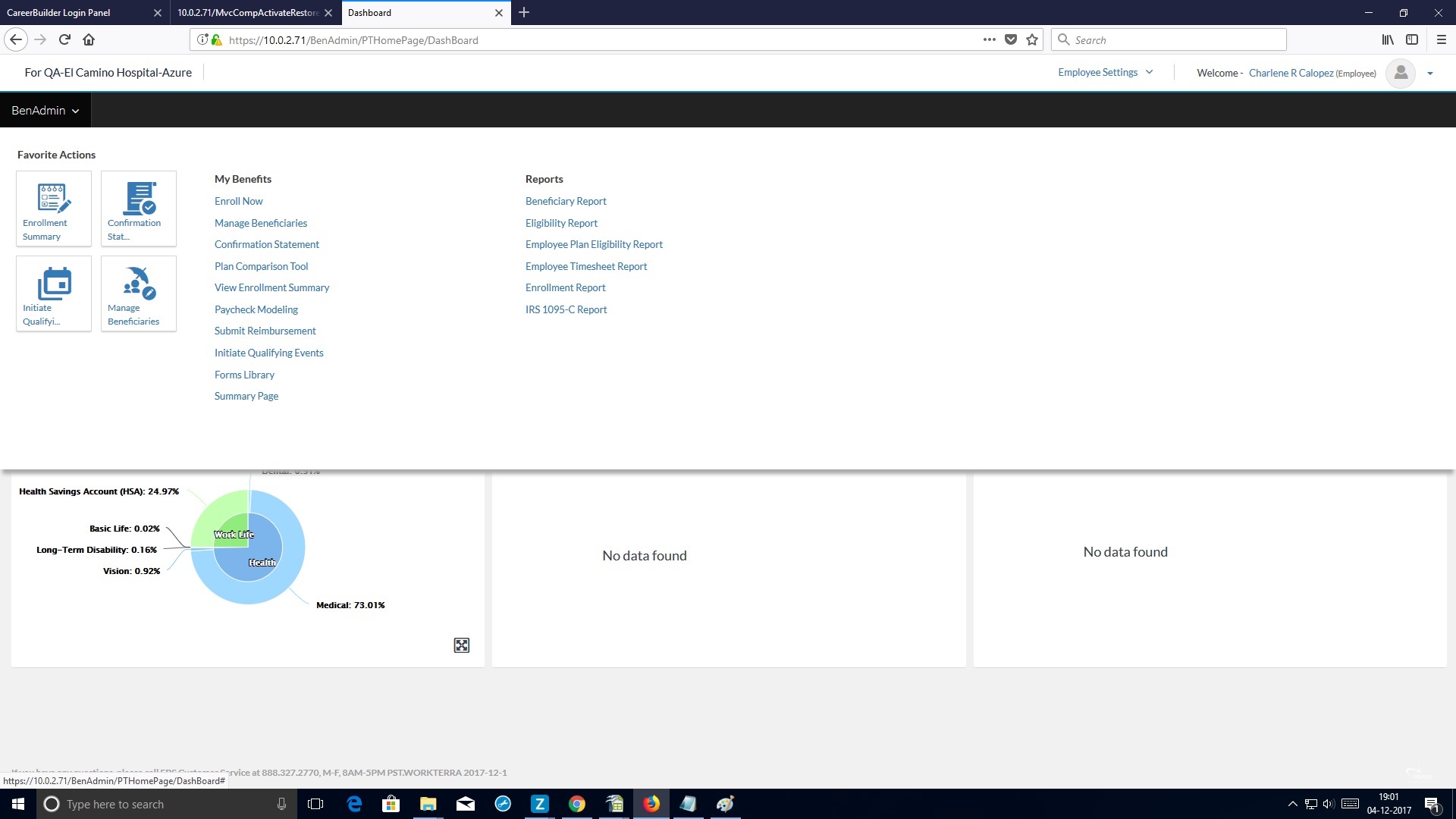Screen dimensions: 1456x819
Task: Click the Enroll Now link
Action: 238,201
